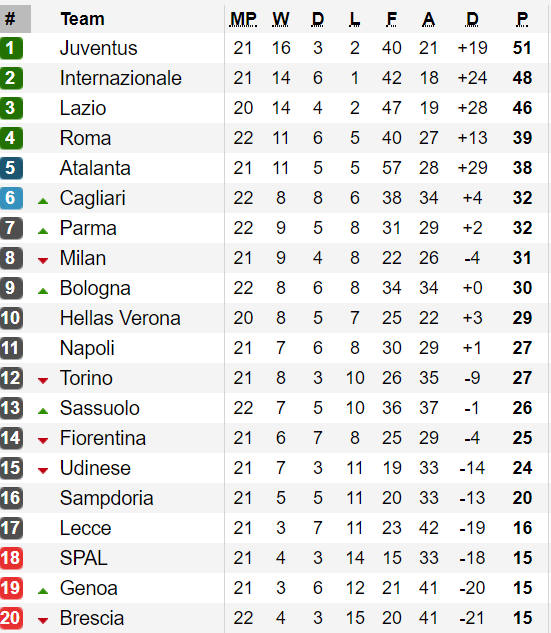Click the red position 18 badge
This screenshot has height=633, width=551.
(x=11, y=558)
